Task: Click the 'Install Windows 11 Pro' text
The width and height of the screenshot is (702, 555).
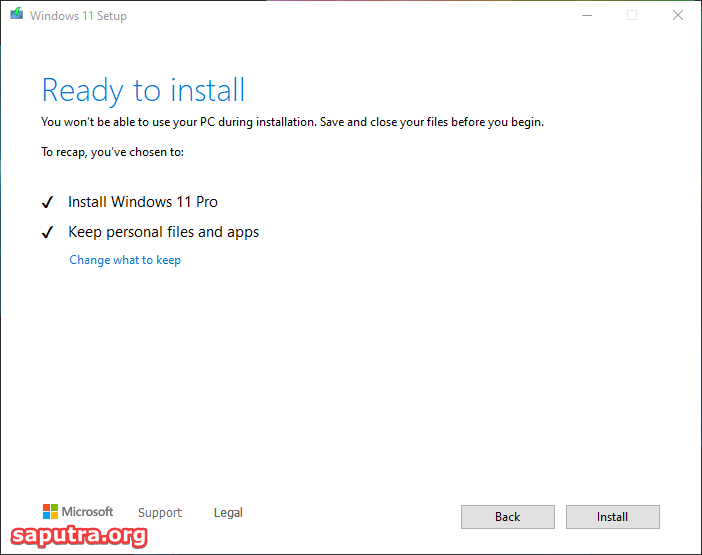Action: (x=143, y=202)
